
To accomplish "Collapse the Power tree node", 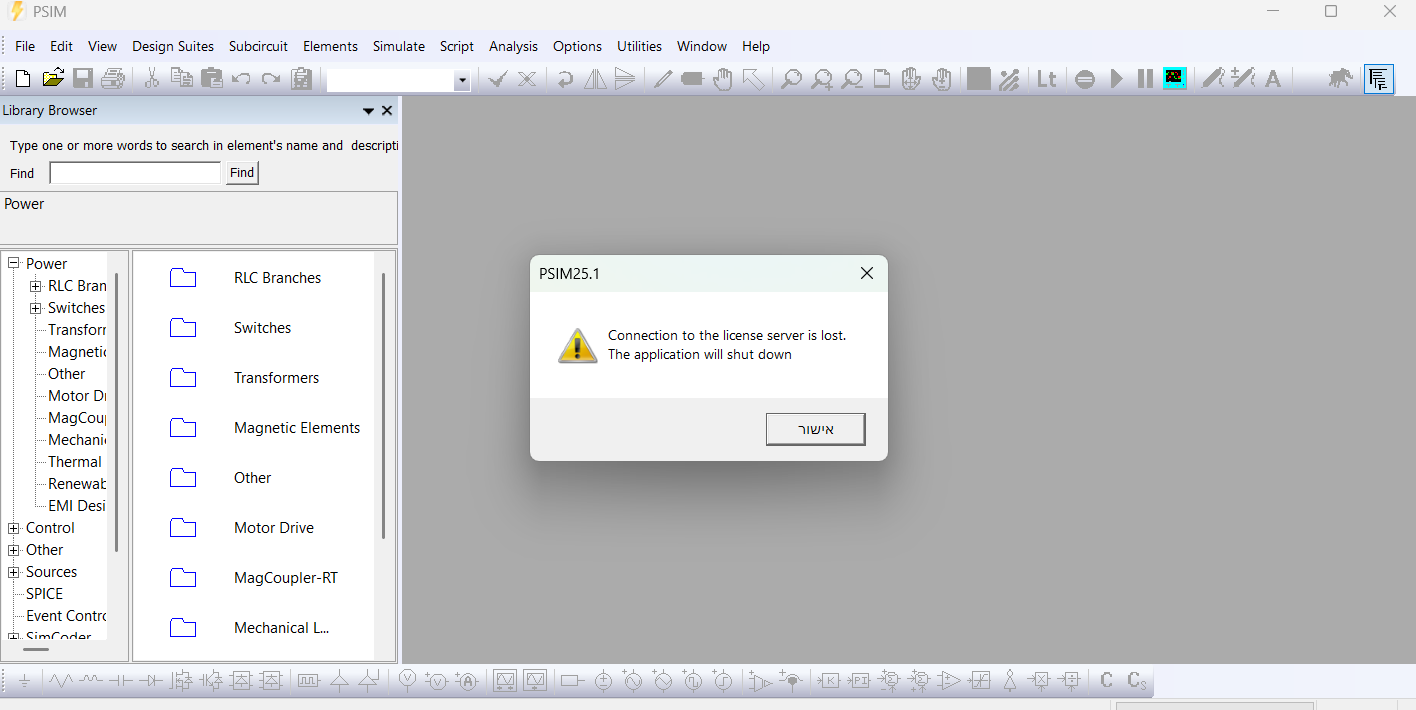I will [x=14, y=263].
